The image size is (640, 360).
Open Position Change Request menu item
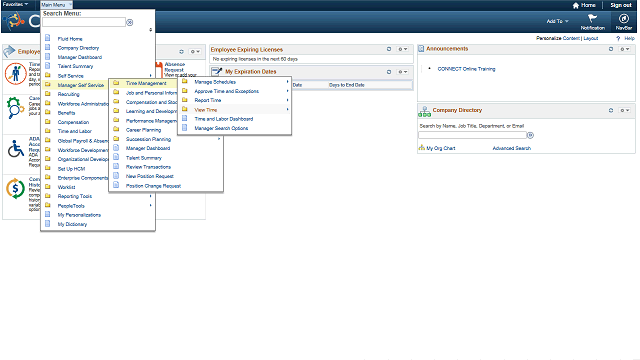(x=153, y=186)
